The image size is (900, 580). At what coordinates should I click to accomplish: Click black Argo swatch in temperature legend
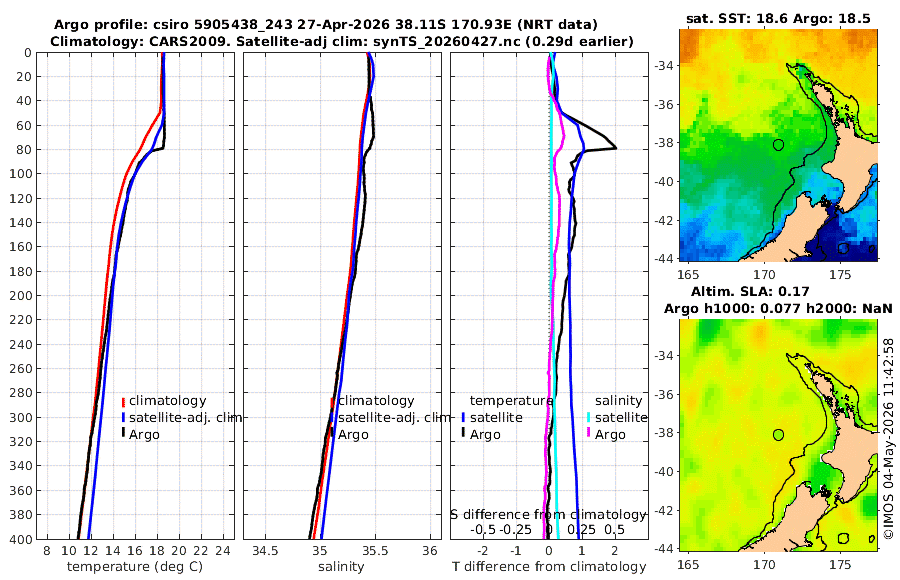pyautogui.click(x=123, y=434)
